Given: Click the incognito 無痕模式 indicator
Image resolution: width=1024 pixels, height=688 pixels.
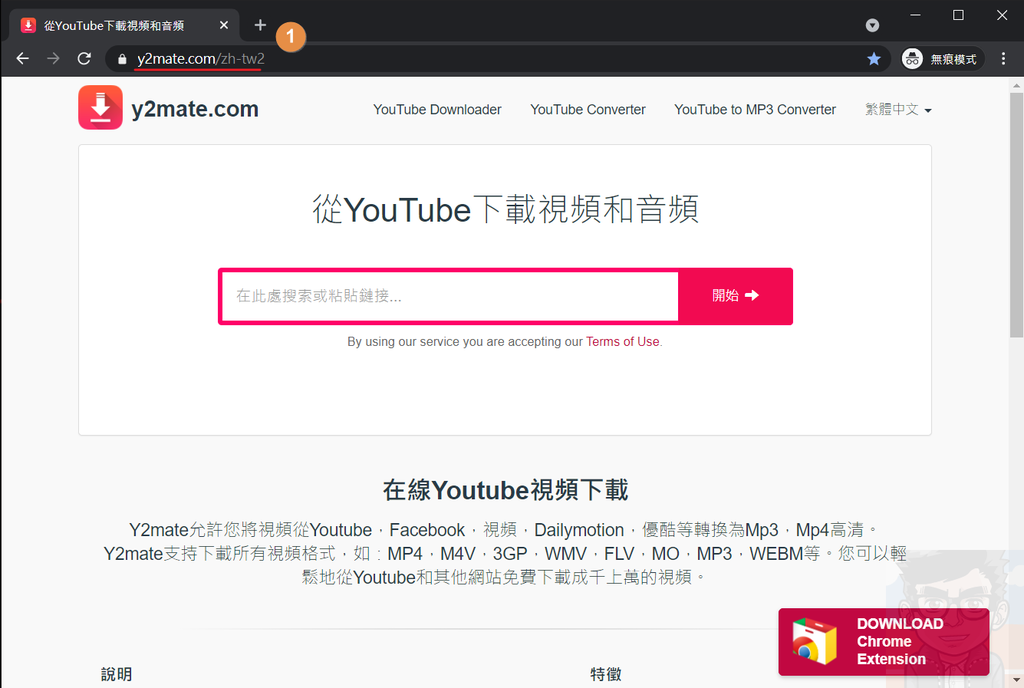Looking at the screenshot, I should point(942,59).
